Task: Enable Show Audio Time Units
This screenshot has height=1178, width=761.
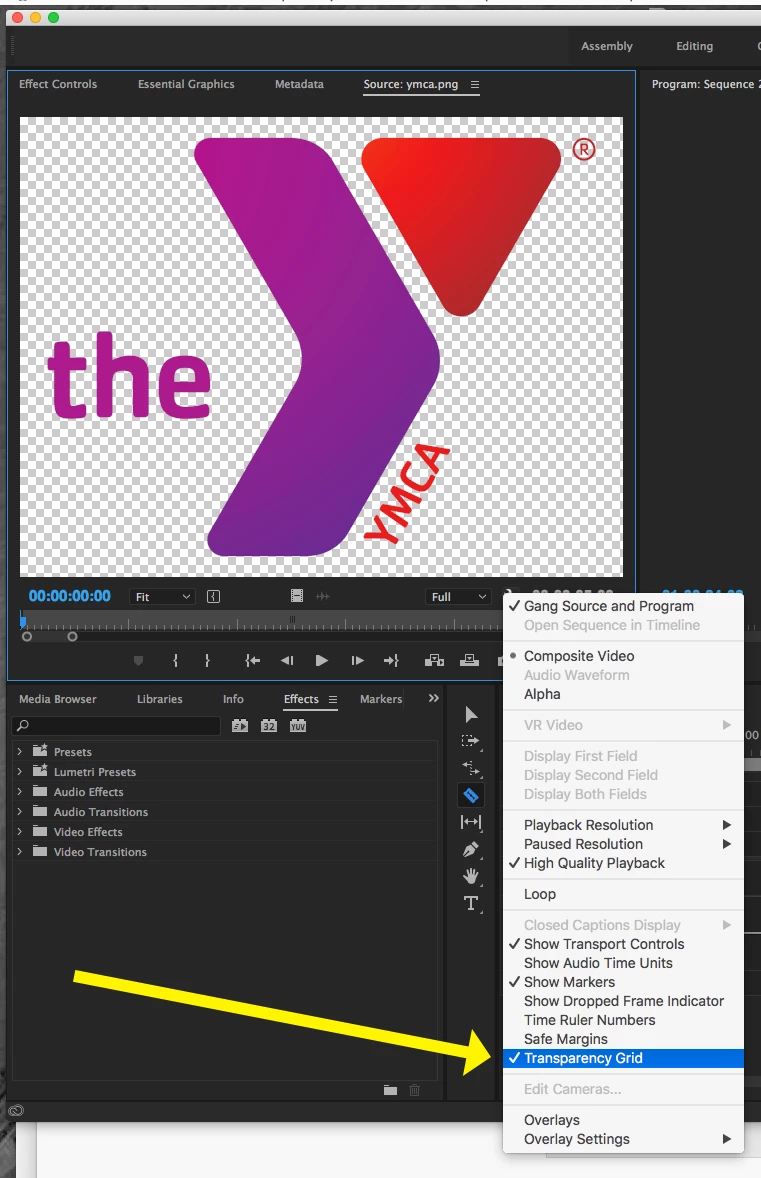Action: click(598, 963)
